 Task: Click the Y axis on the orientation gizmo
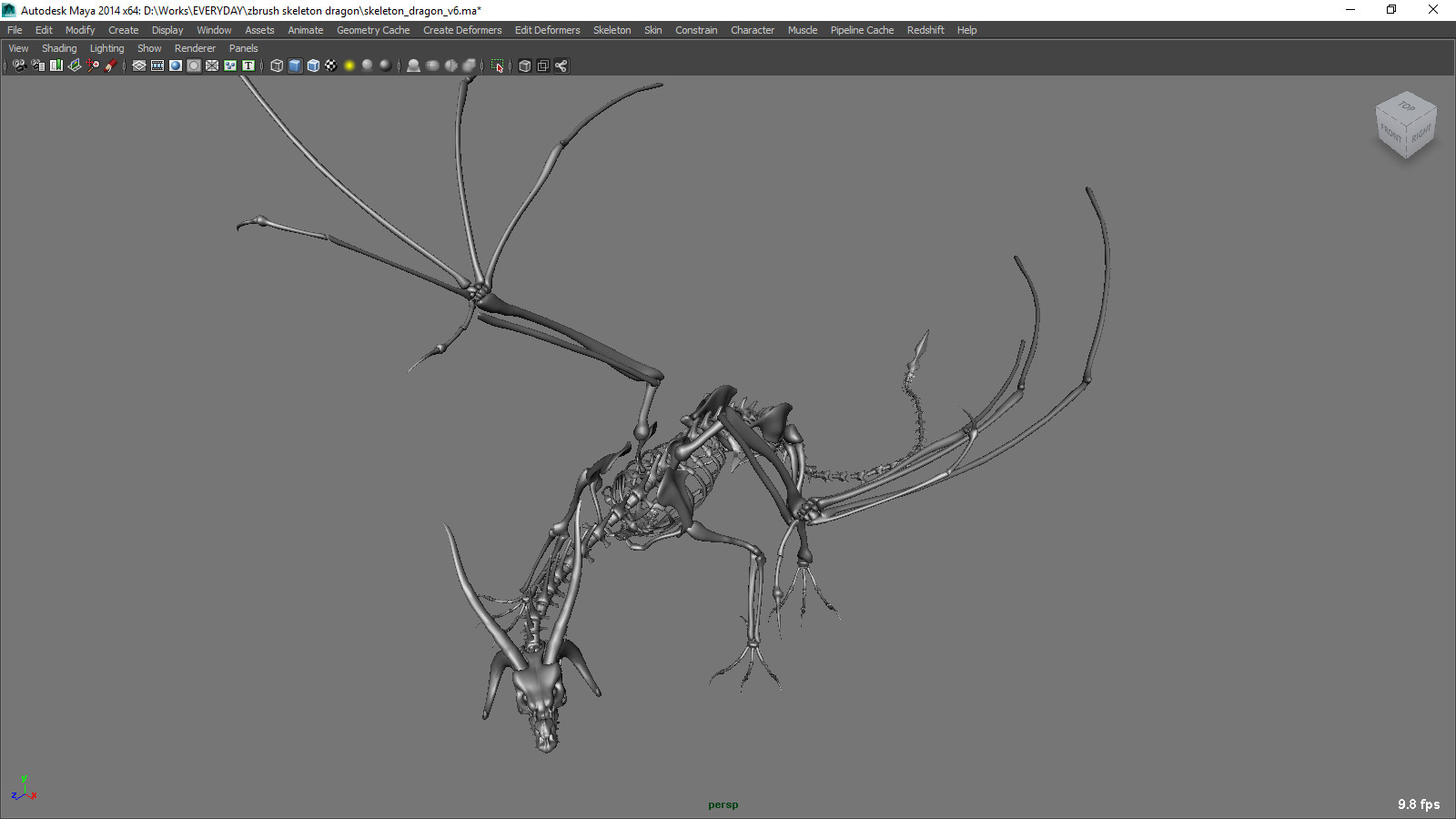[24, 779]
